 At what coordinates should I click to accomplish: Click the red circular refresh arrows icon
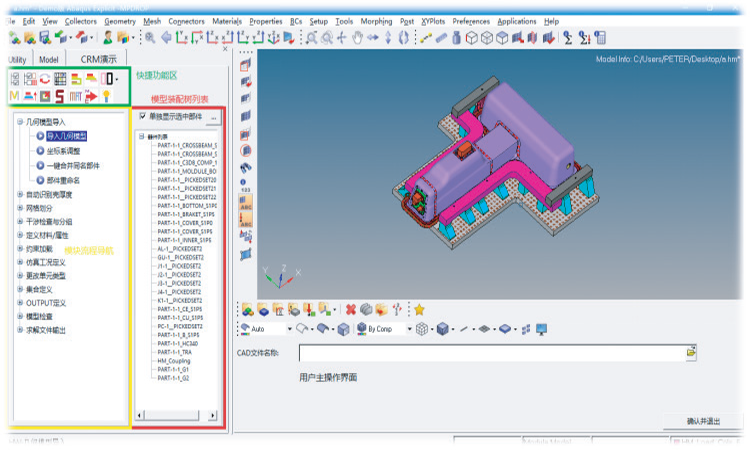(44, 78)
